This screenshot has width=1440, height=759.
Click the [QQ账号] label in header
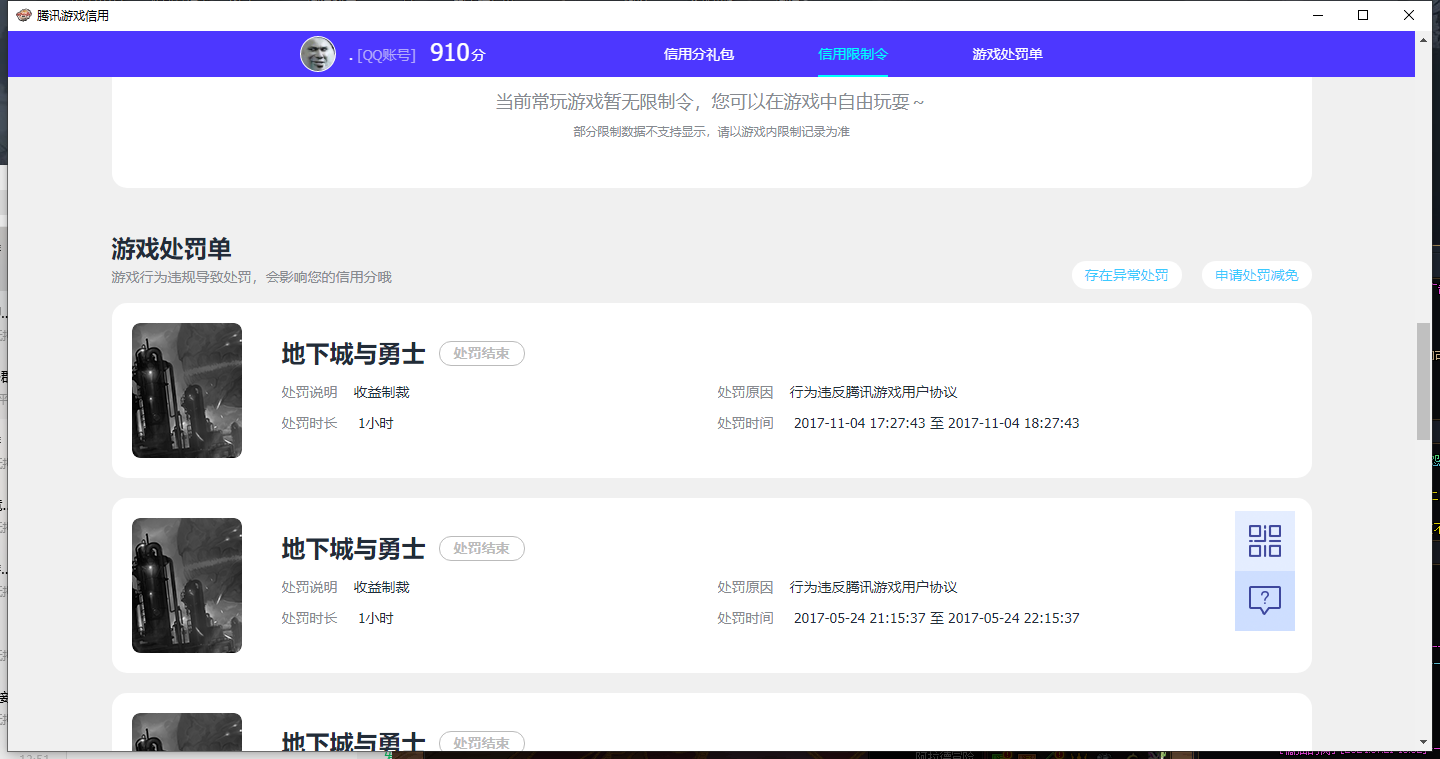[386, 55]
